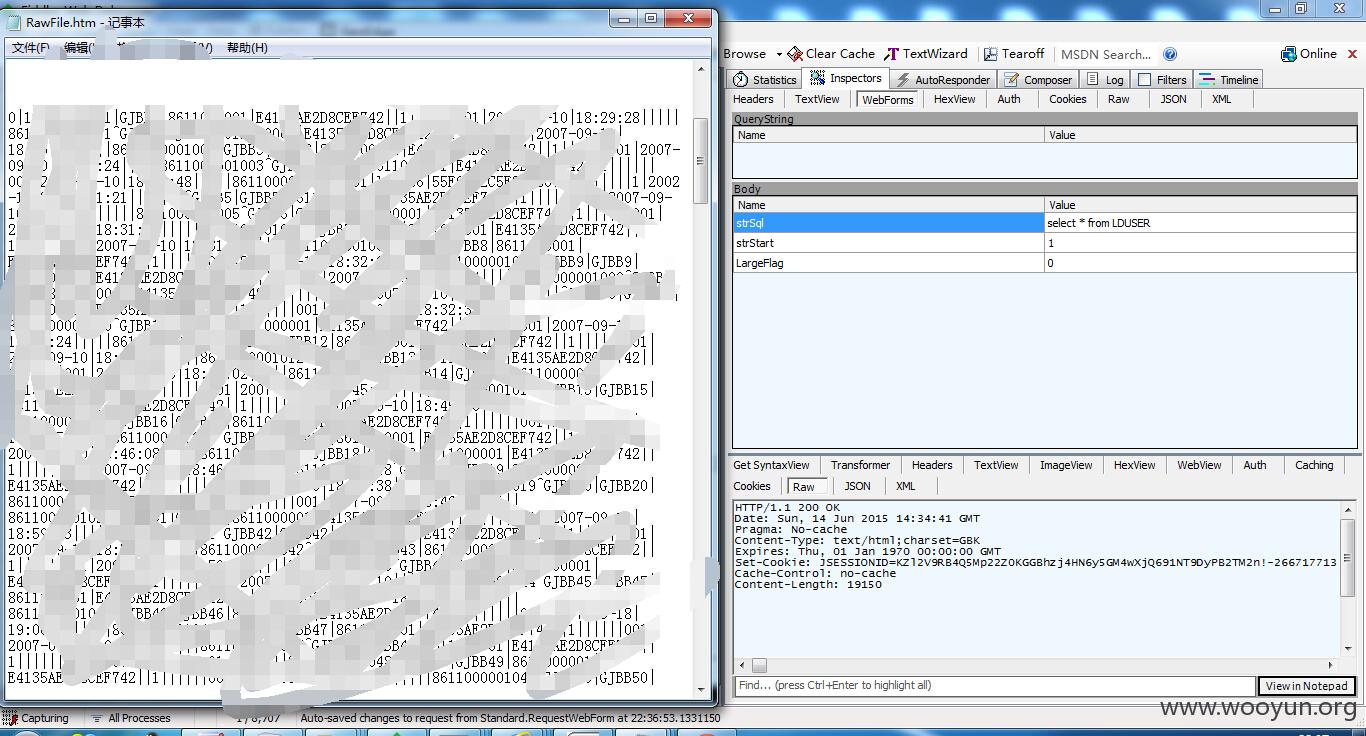Select request Headers inspector tab
The height and width of the screenshot is (736, 1366).
click(x=753, y=99)
